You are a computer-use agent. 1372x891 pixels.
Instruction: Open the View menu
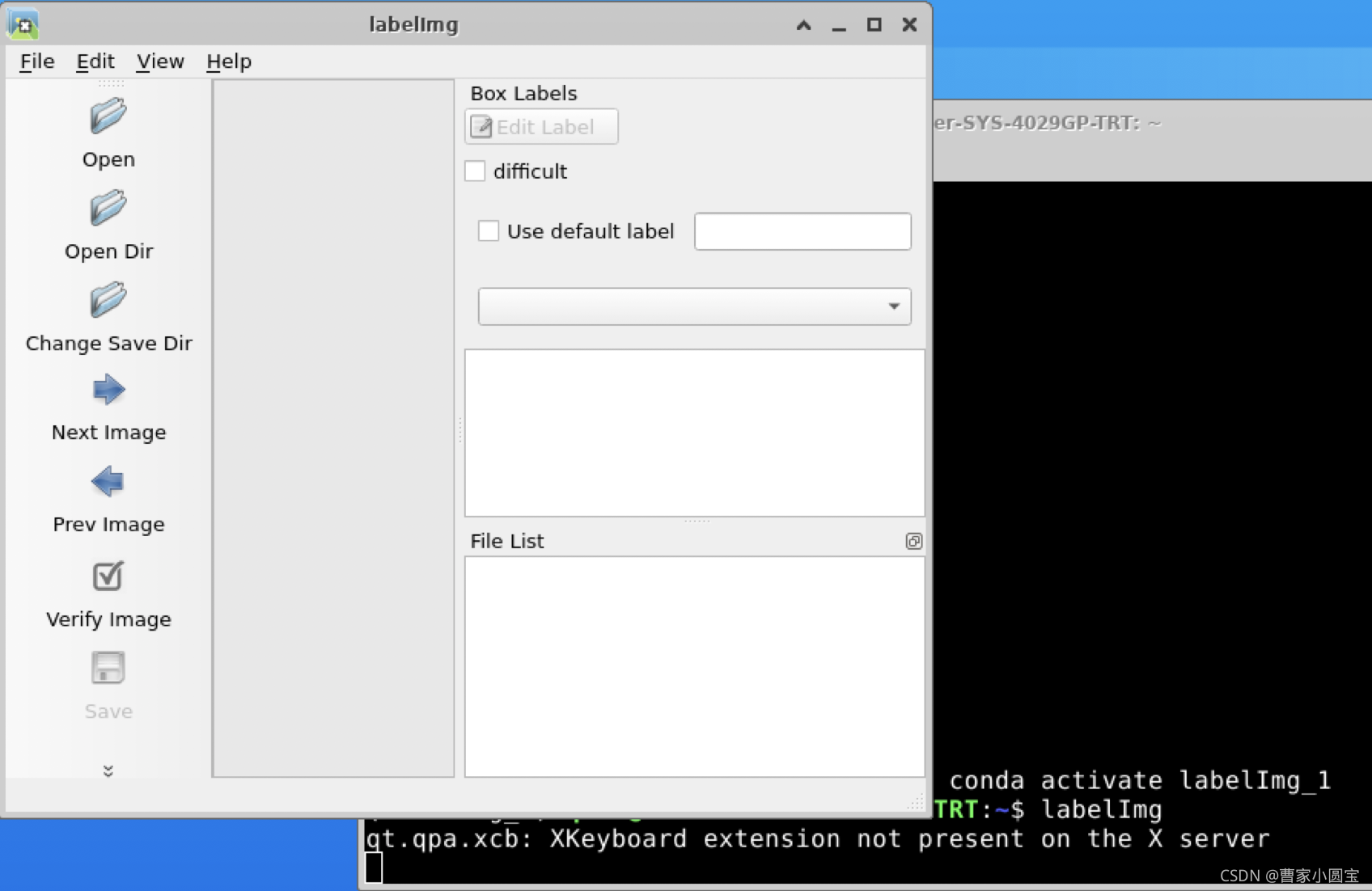160,61
